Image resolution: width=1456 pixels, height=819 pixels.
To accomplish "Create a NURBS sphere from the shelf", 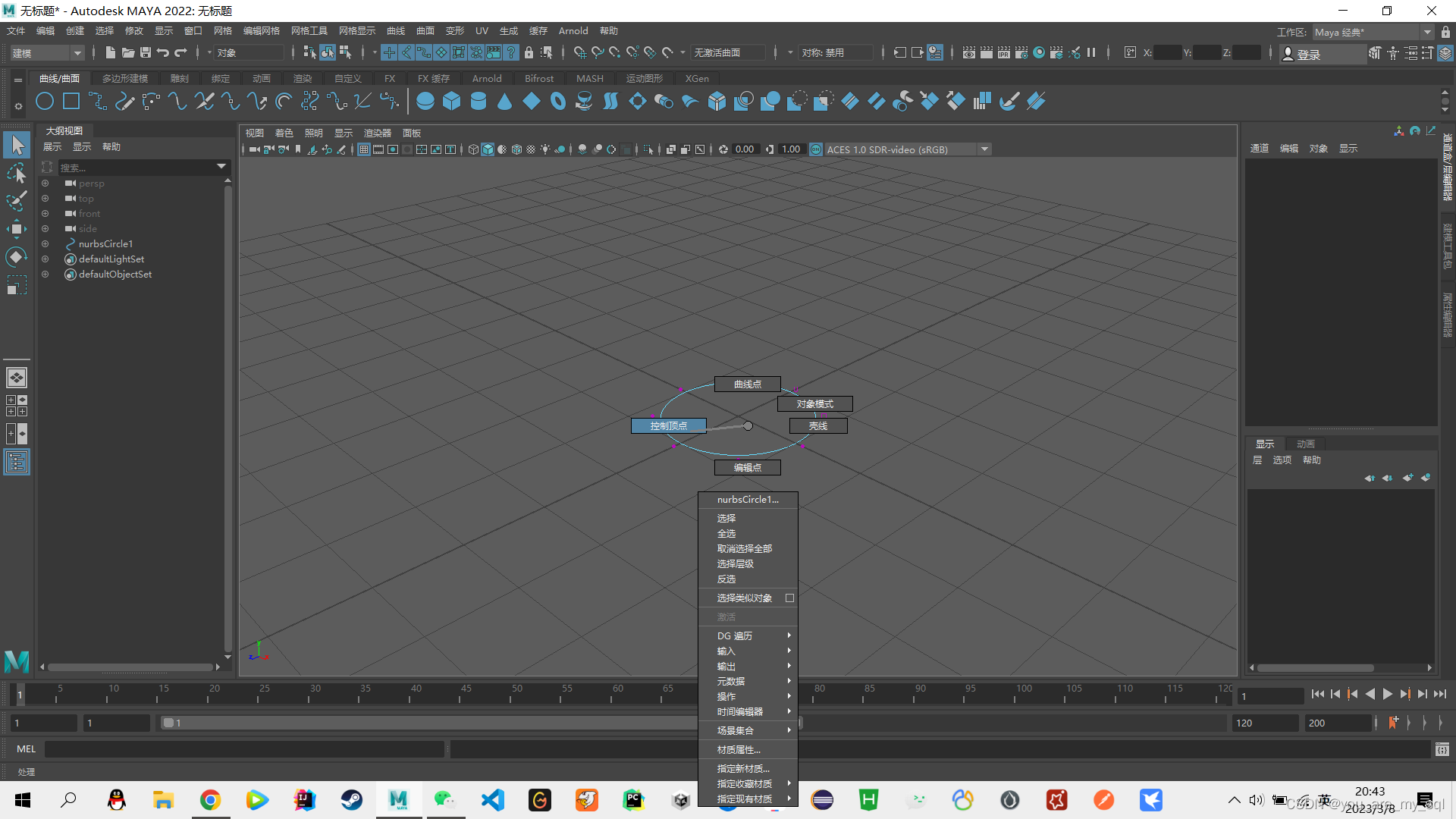I will [x=425, y=101].
